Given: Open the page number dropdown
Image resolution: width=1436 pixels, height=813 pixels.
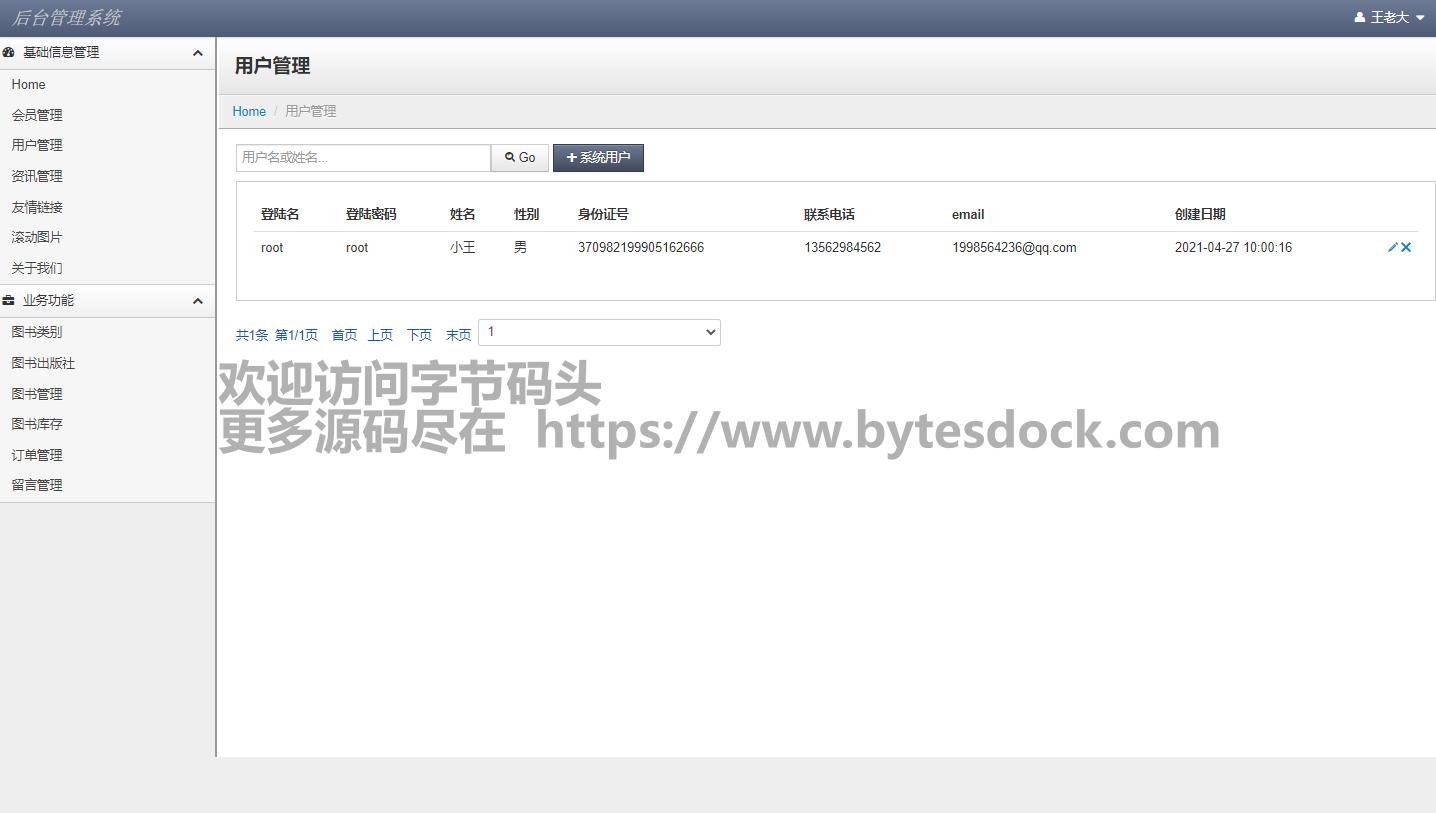Looking at the screenshot, I should tap(599, 332).
